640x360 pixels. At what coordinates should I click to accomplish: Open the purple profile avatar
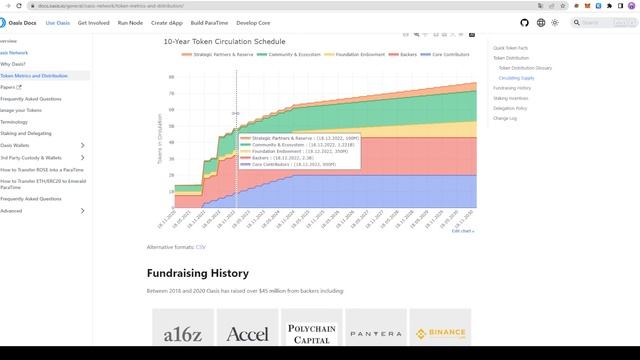point(631,6)
